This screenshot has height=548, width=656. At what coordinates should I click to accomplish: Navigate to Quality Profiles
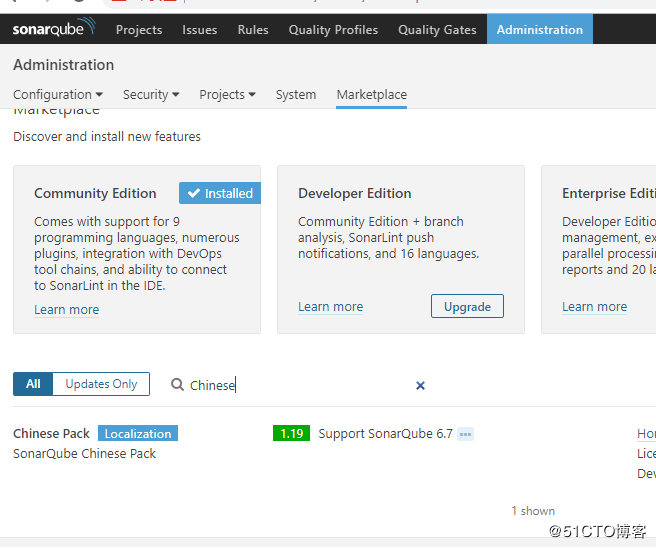(x=333, y=29)
